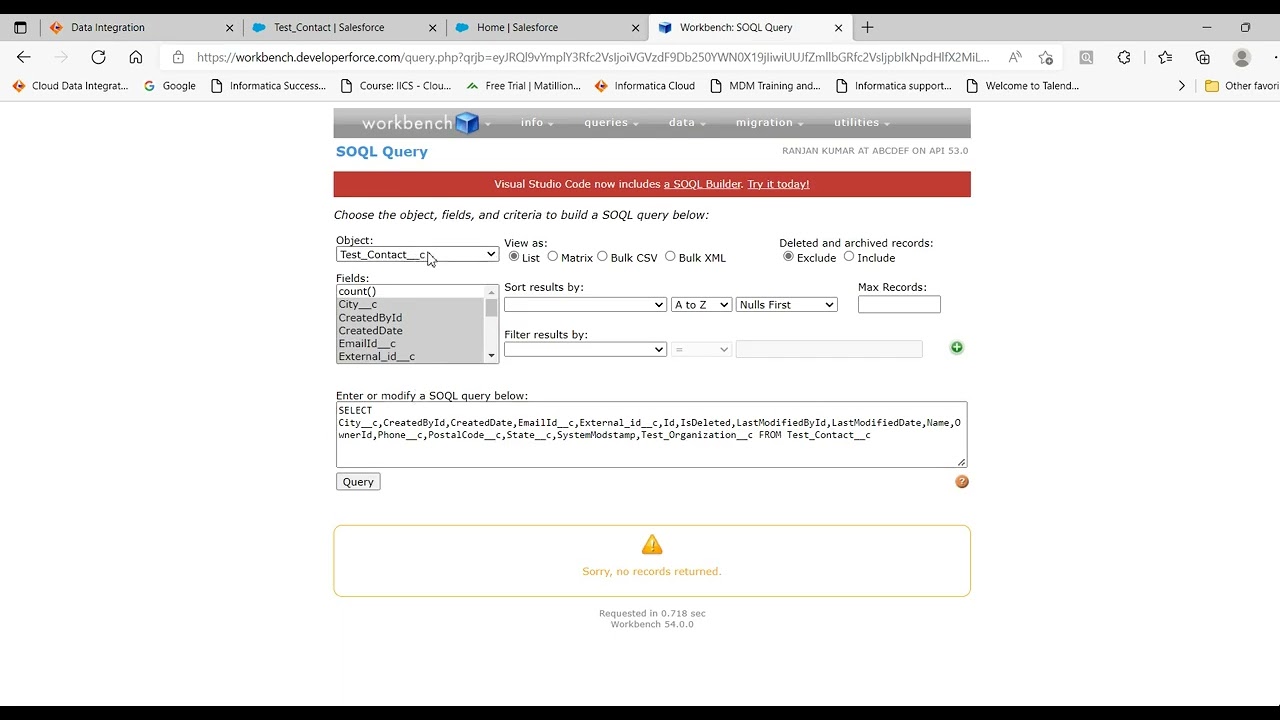Open the a SOQL Builder link

703,184
